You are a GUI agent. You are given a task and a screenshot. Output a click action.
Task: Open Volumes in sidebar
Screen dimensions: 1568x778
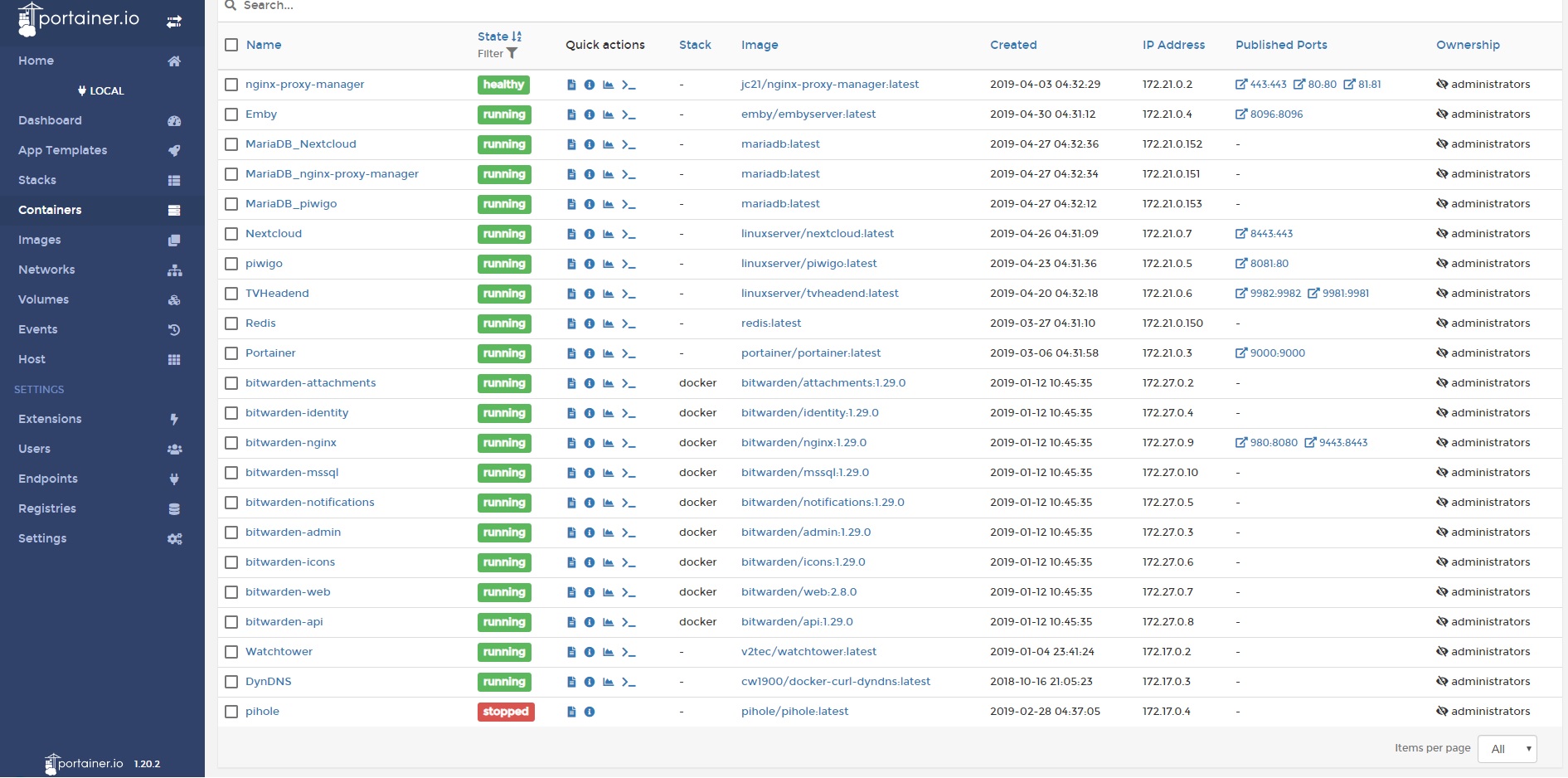click(x=102, y=299)
